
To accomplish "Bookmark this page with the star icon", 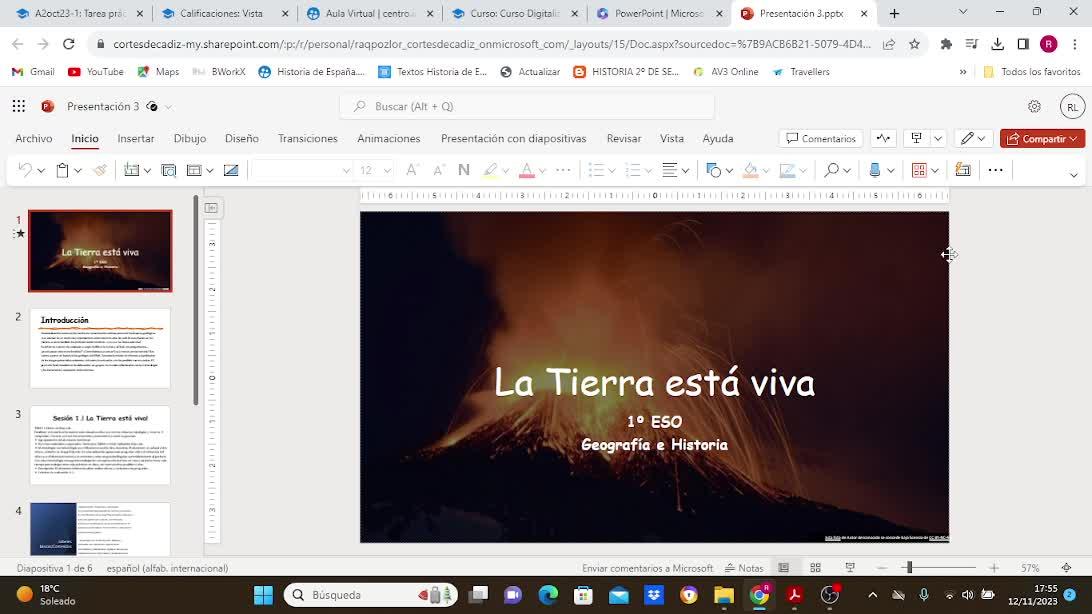I will coord(914,44).
